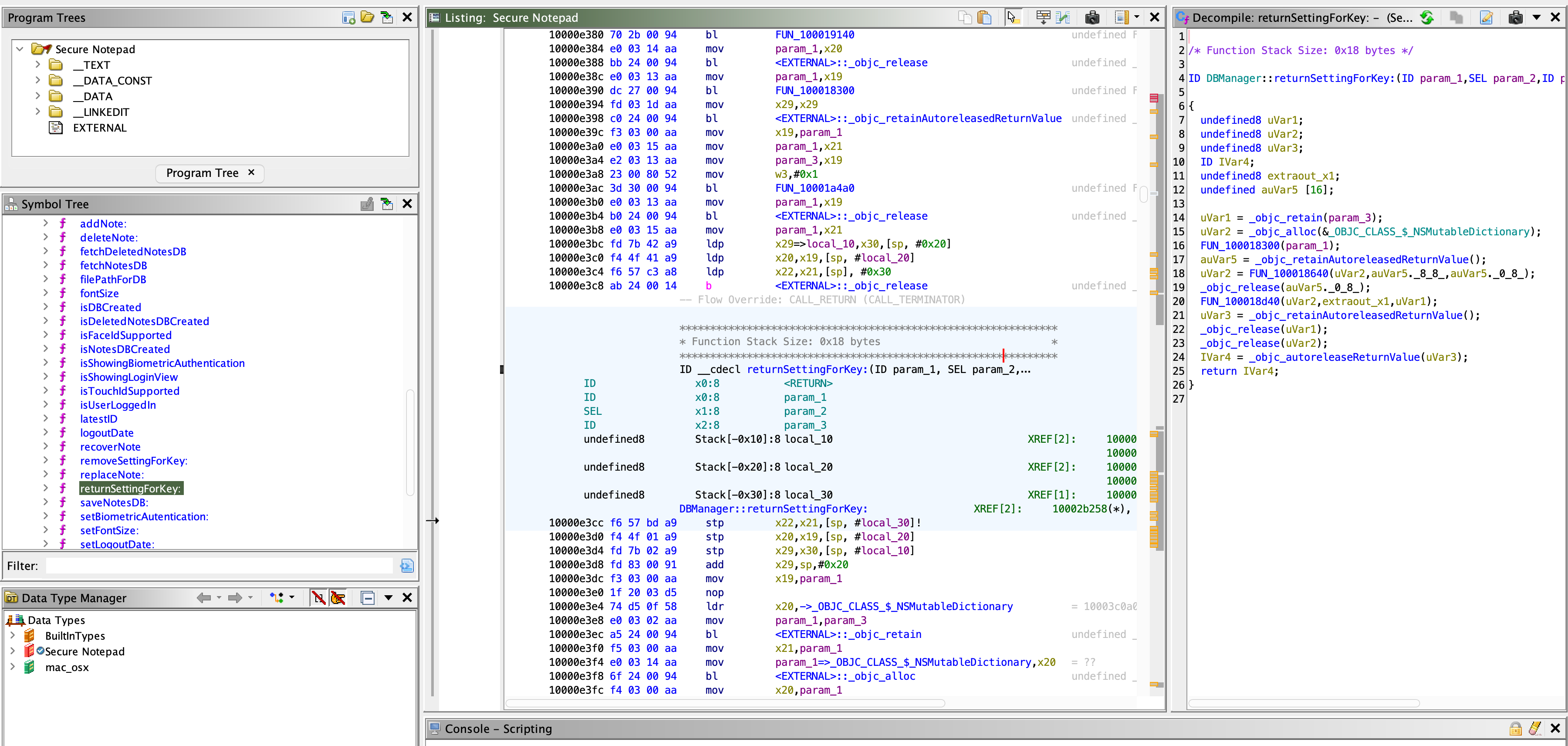Select setBiometricAutentication: in Symbol Tree

[144, 516]
